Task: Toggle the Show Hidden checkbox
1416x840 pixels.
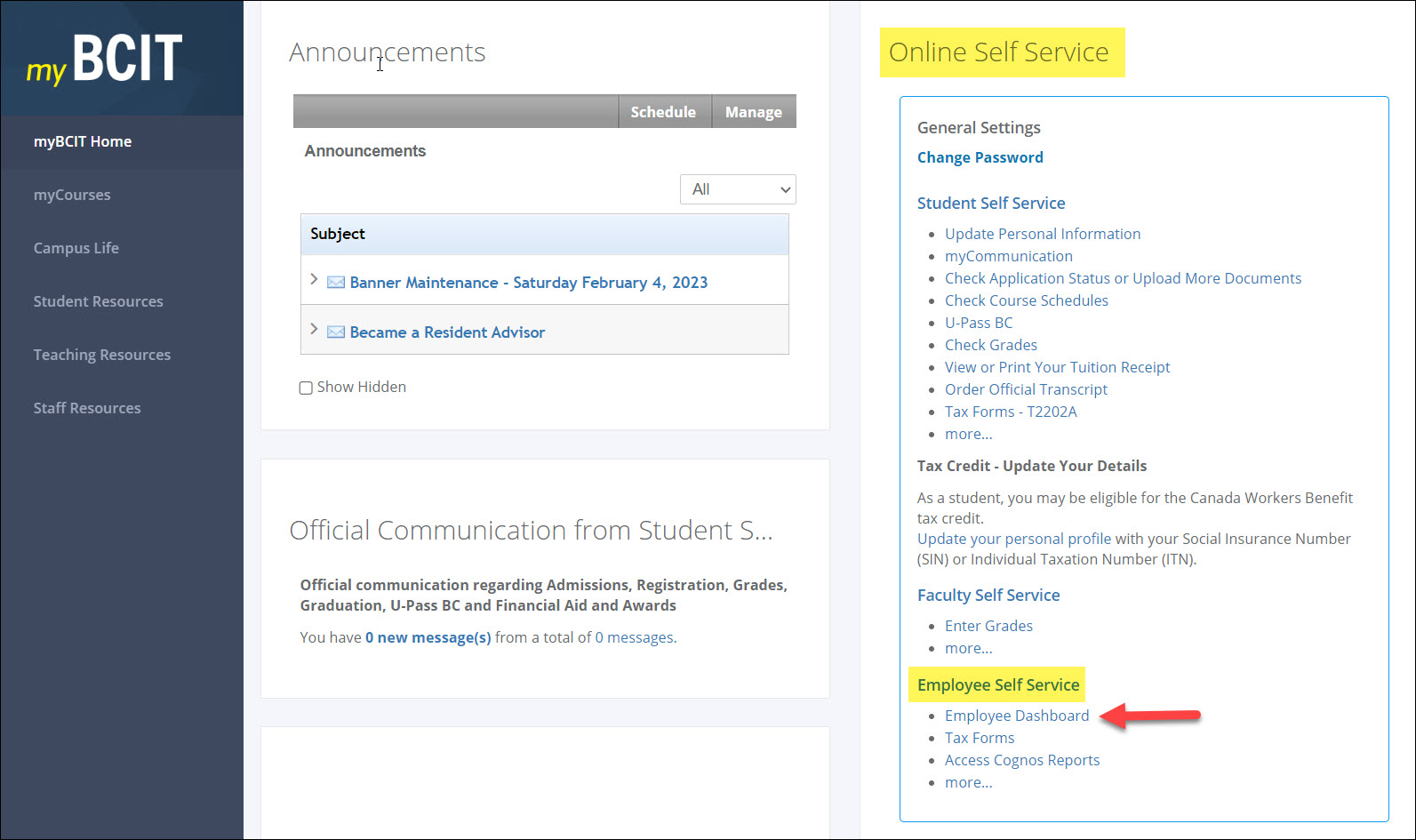Action: [306, 388]
